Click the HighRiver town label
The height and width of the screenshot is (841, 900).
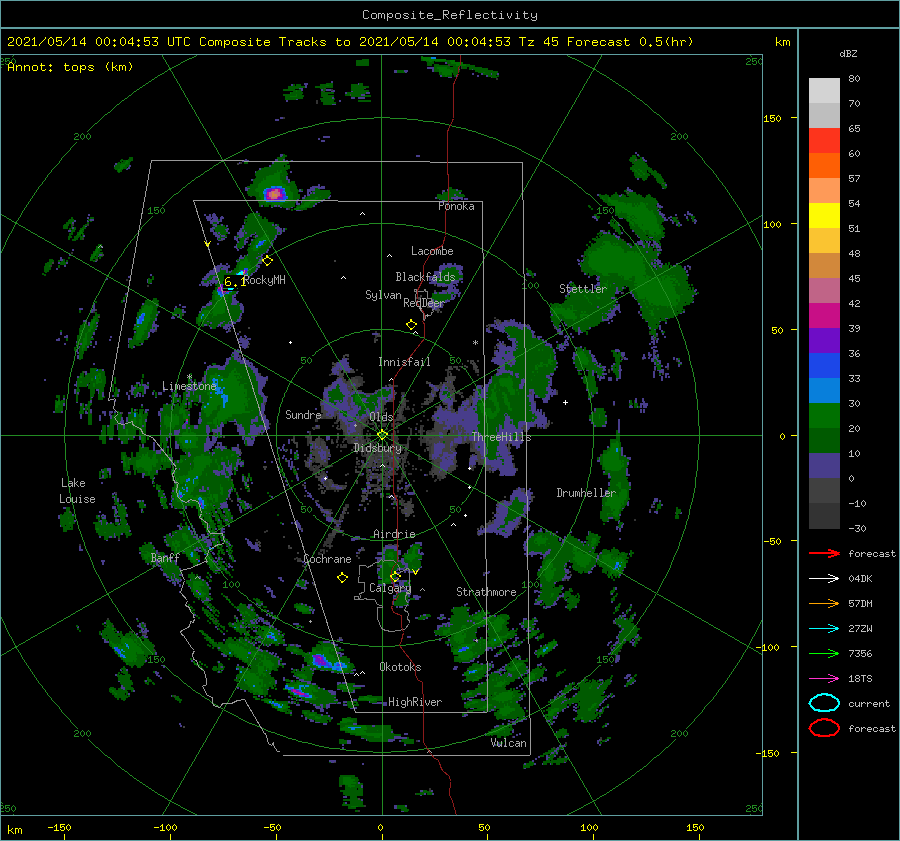(415, 702)
